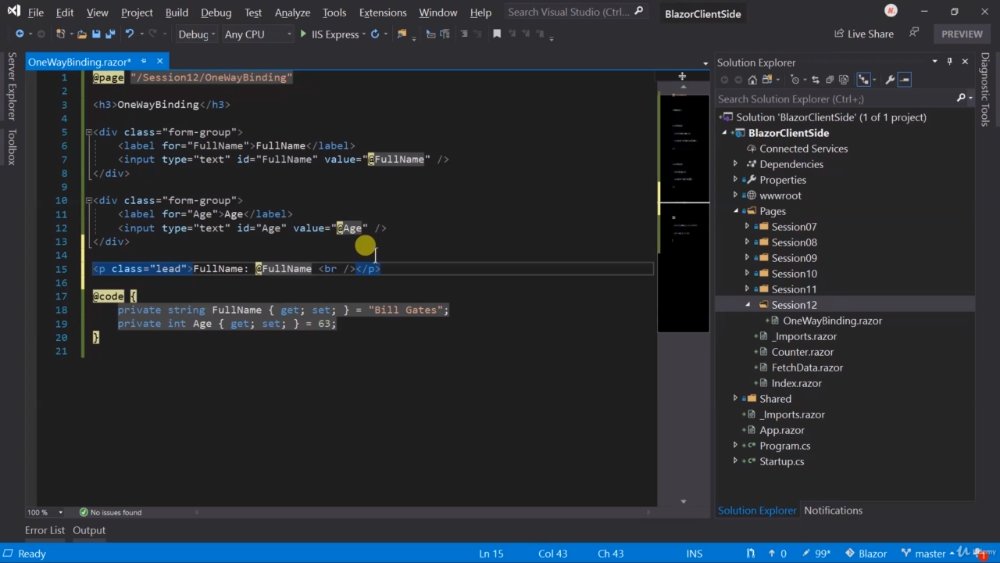Start IIS Express with the green play icon
Screen dimensions: 1000x563
pos(303,34)
